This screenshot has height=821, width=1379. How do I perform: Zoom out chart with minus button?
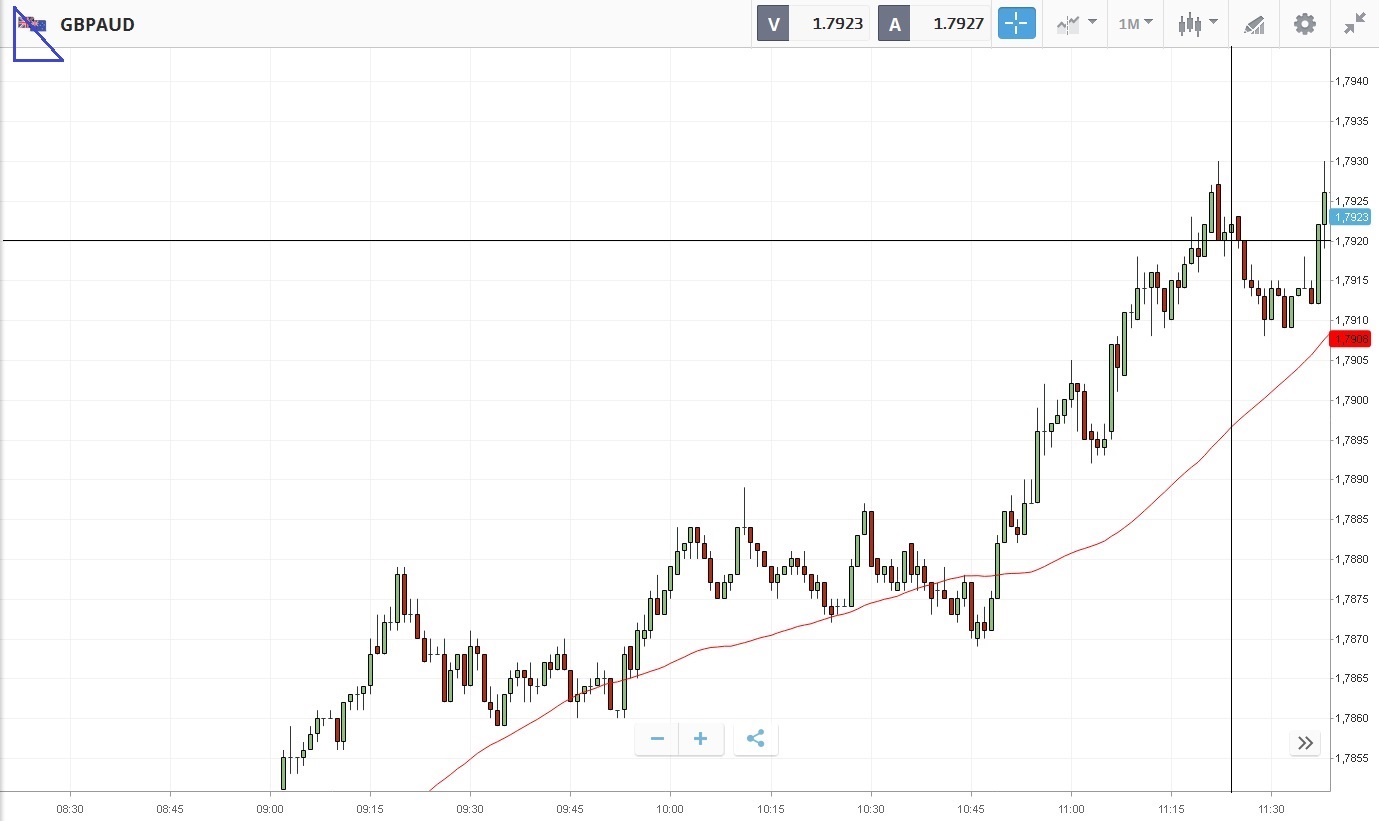(657, 739)
